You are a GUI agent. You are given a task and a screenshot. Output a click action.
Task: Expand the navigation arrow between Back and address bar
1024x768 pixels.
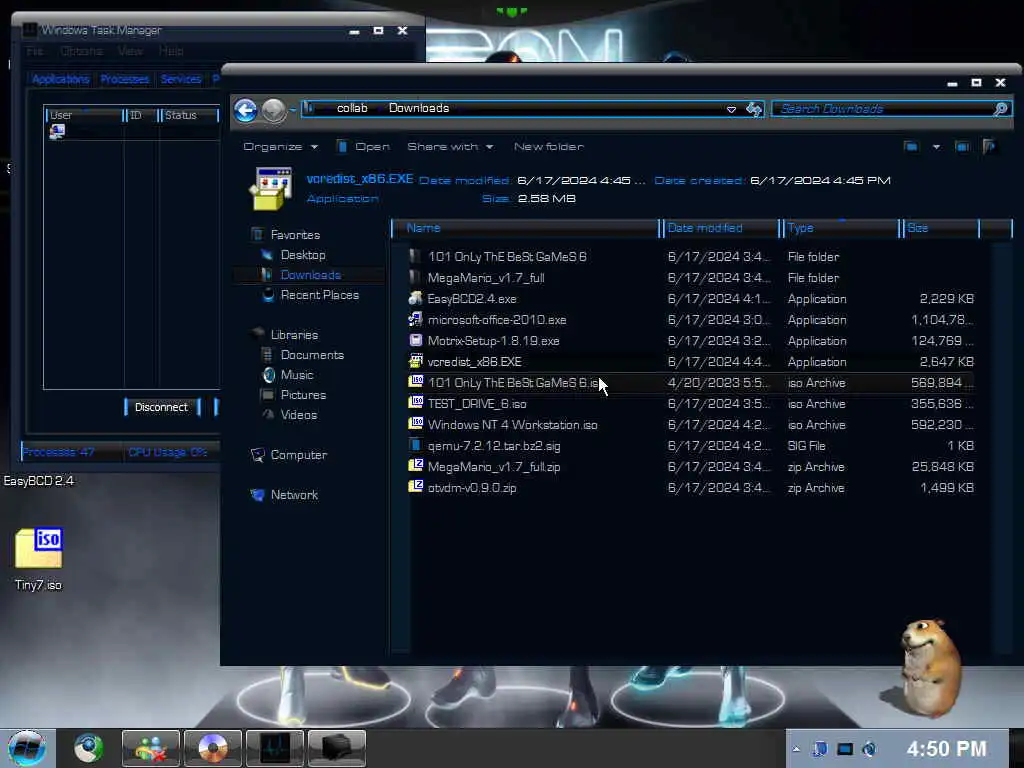[x=293, y=109]
